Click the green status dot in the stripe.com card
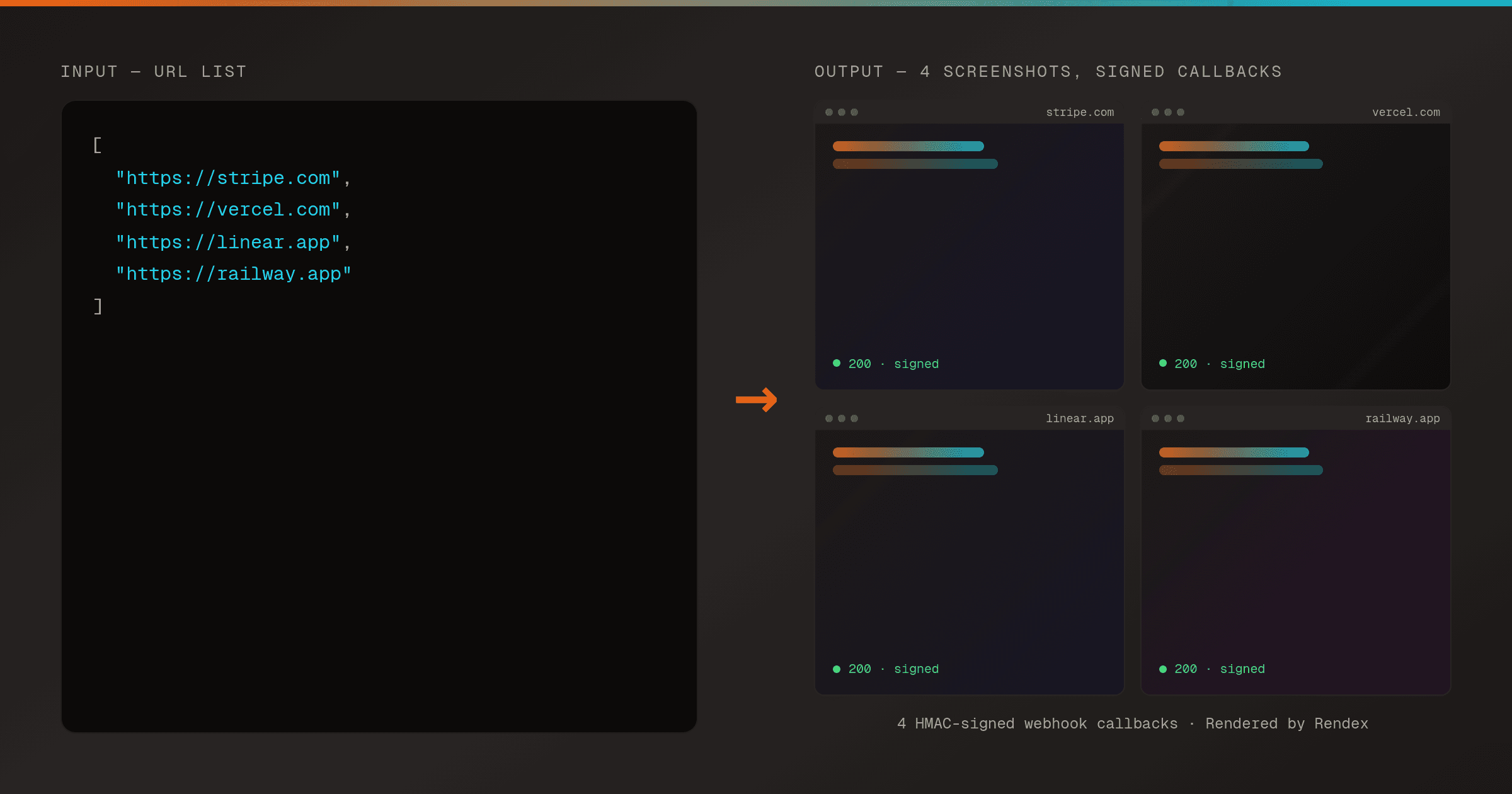The image size is (1512, 794). click(x=837, y=363)
